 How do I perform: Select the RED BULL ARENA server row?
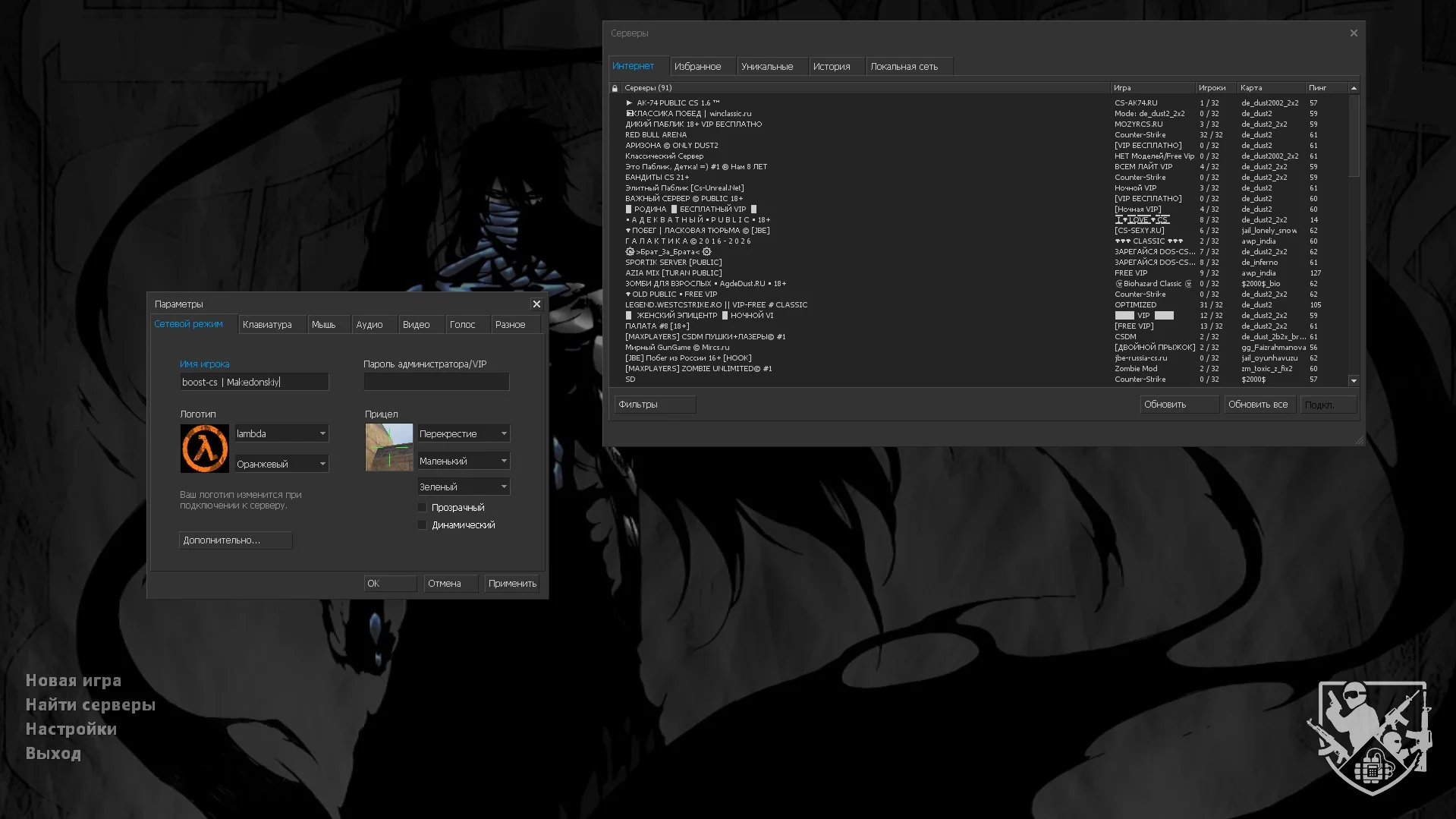656,135
